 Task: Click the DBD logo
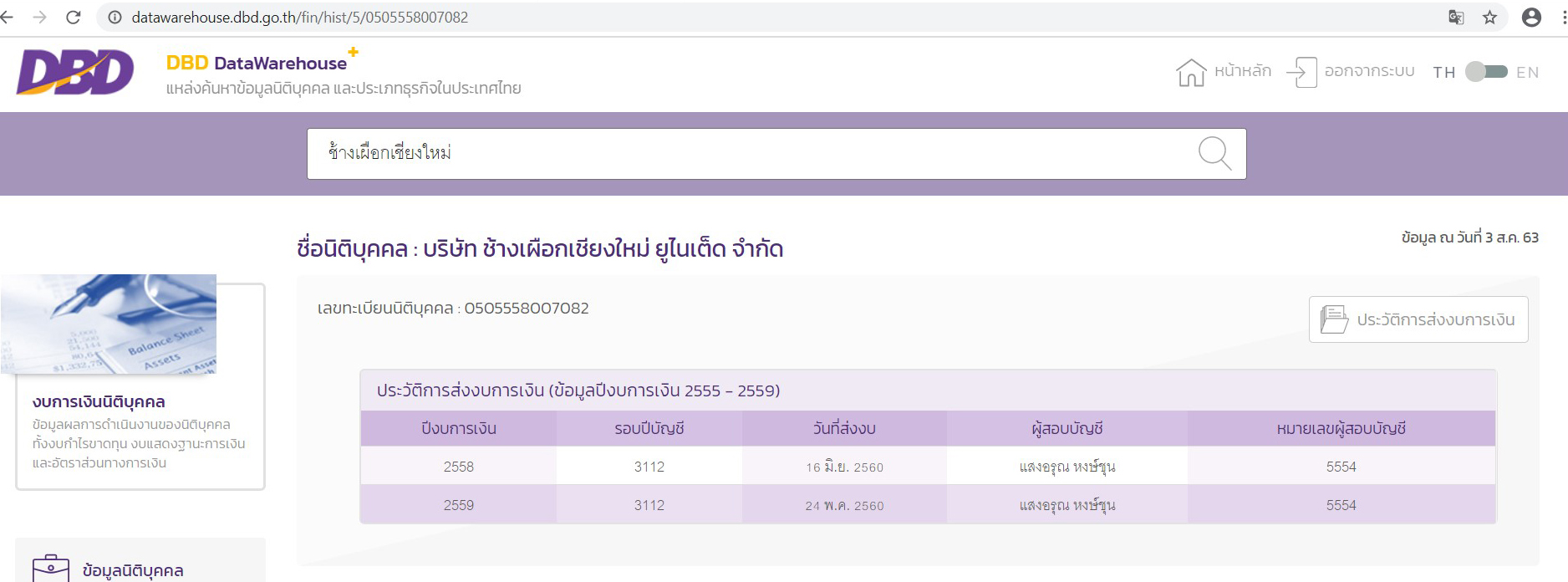[x=75, y=72]
